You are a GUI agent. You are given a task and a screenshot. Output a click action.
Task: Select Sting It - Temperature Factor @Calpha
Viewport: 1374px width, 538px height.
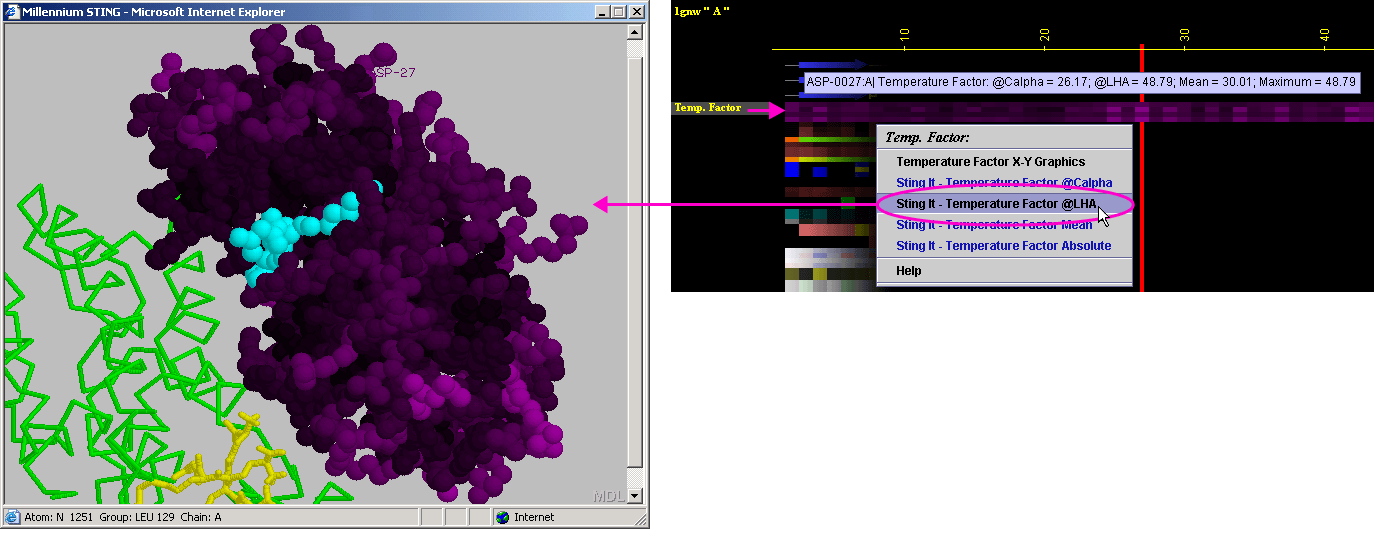click(x=1003, y=183)
